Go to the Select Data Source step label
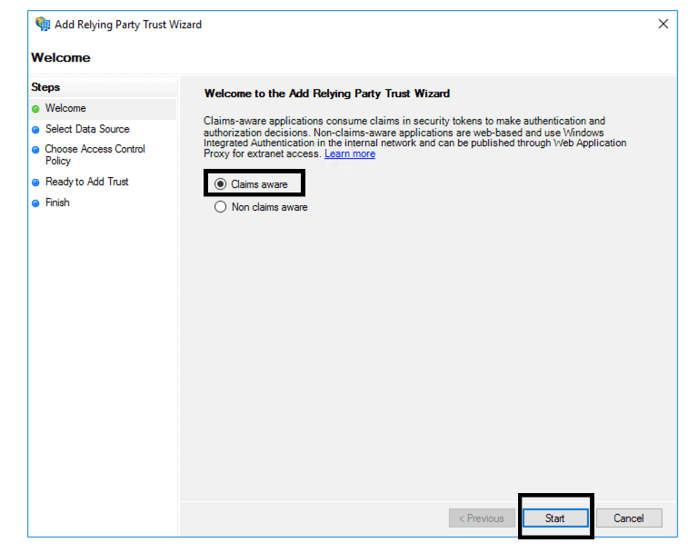Screen dimensions: 688x553 87,129
